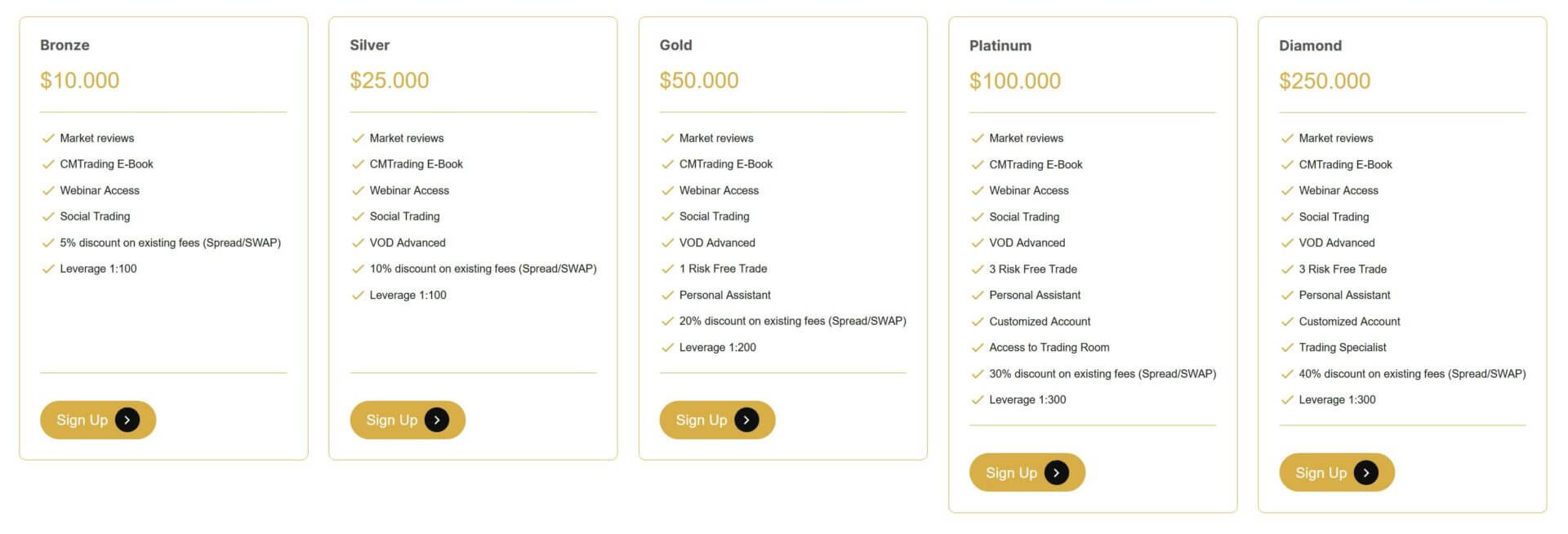The image size is (1568, 534).
Task: Click the Platinum $100.000 price
Action: click(1014, 81)
